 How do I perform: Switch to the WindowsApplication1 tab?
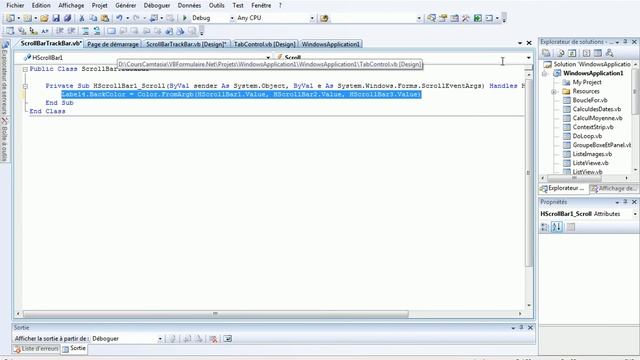(331, 44)
